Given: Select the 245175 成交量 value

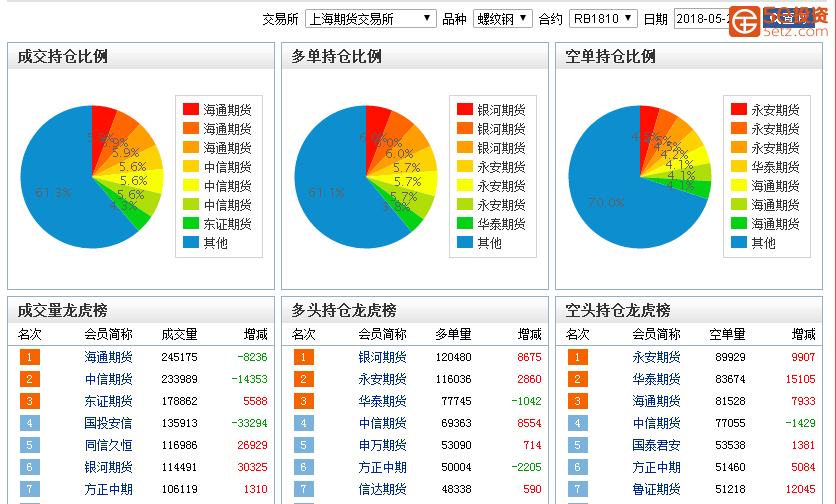Looking at the screenshot, I should [179, 357].
